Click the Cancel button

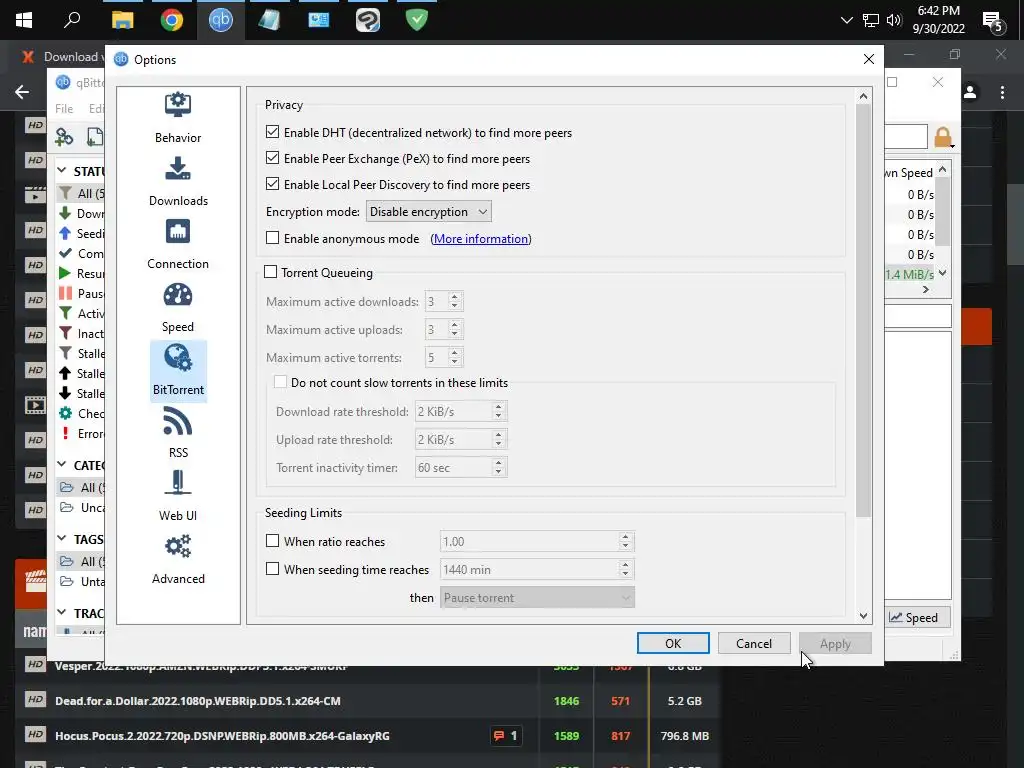754,643
